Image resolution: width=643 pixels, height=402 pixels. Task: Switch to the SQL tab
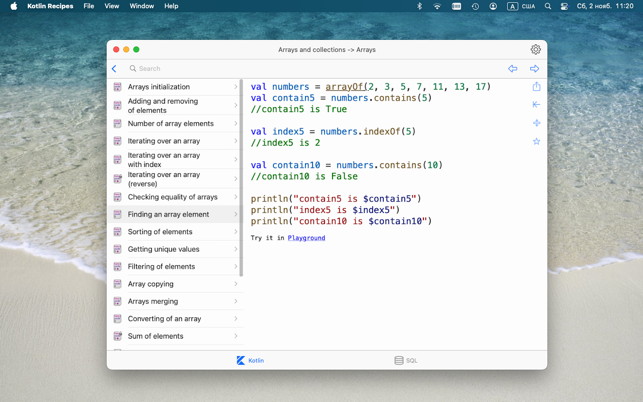tap(406, 361)
